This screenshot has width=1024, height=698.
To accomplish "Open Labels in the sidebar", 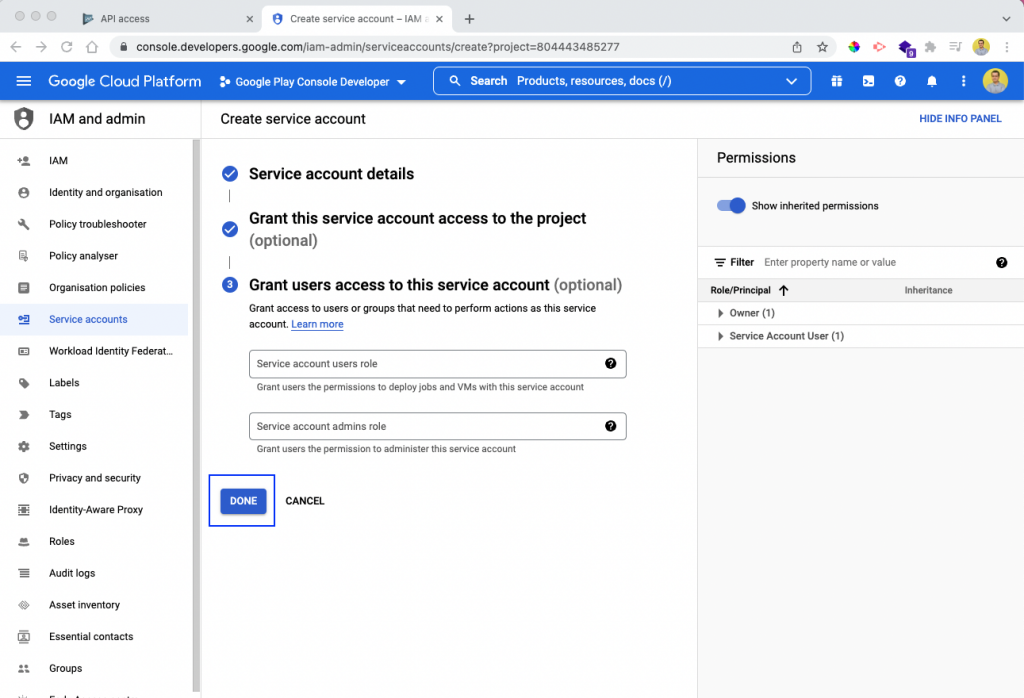I will 94,383.
